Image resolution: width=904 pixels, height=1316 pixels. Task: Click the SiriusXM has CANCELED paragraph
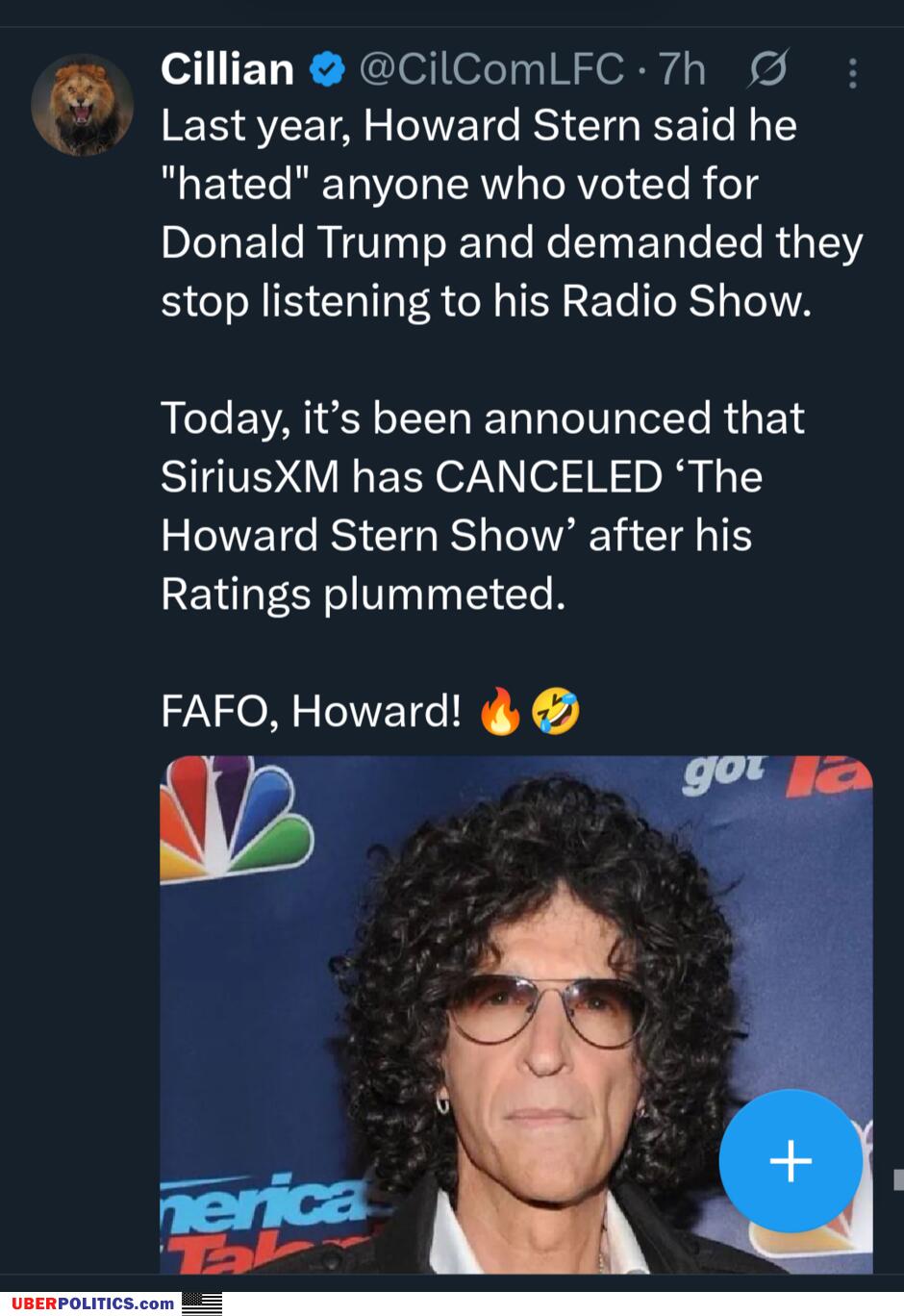[x=481, y=506]
